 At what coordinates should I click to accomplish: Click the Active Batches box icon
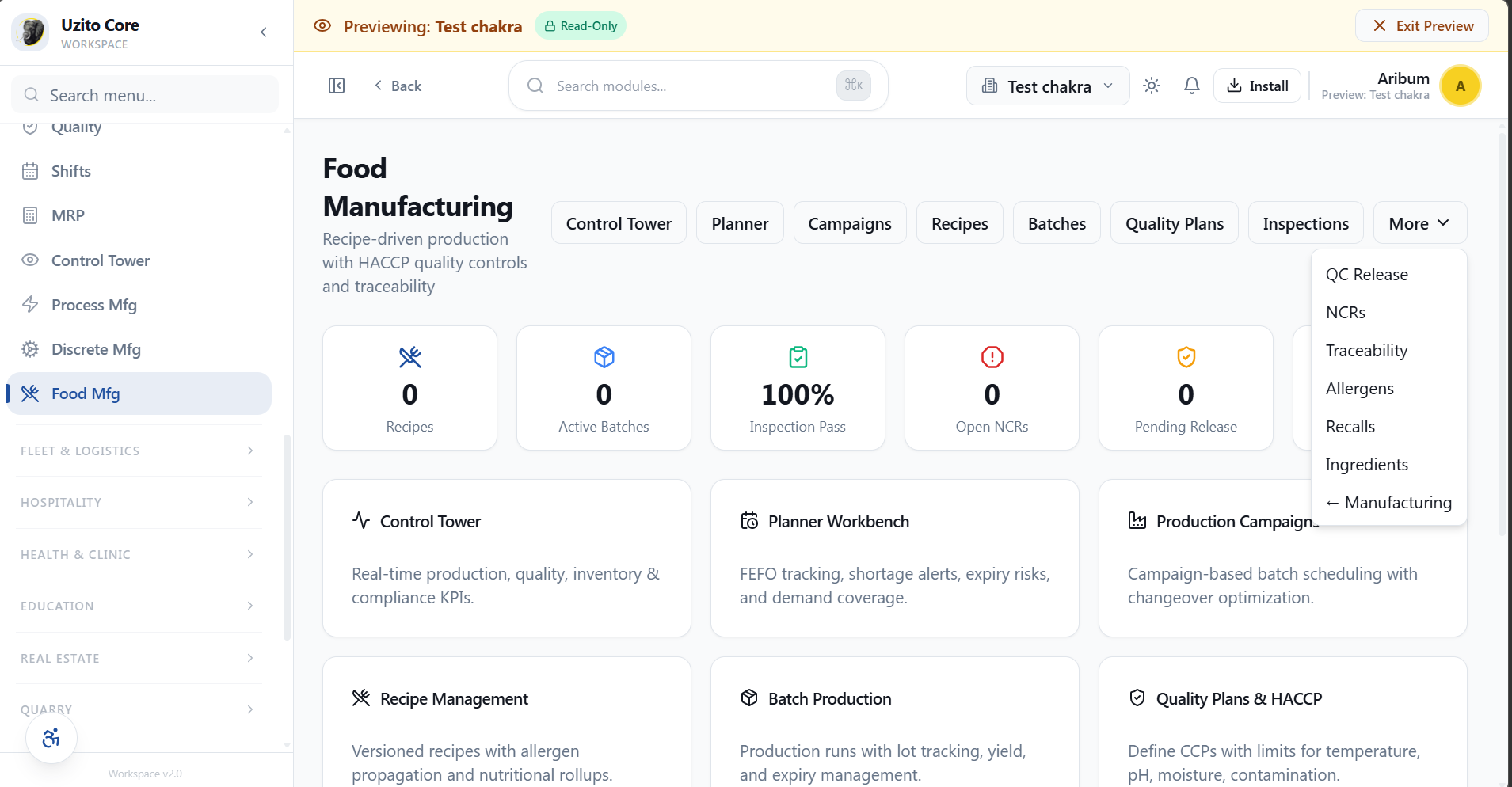[x=604, y=357]
